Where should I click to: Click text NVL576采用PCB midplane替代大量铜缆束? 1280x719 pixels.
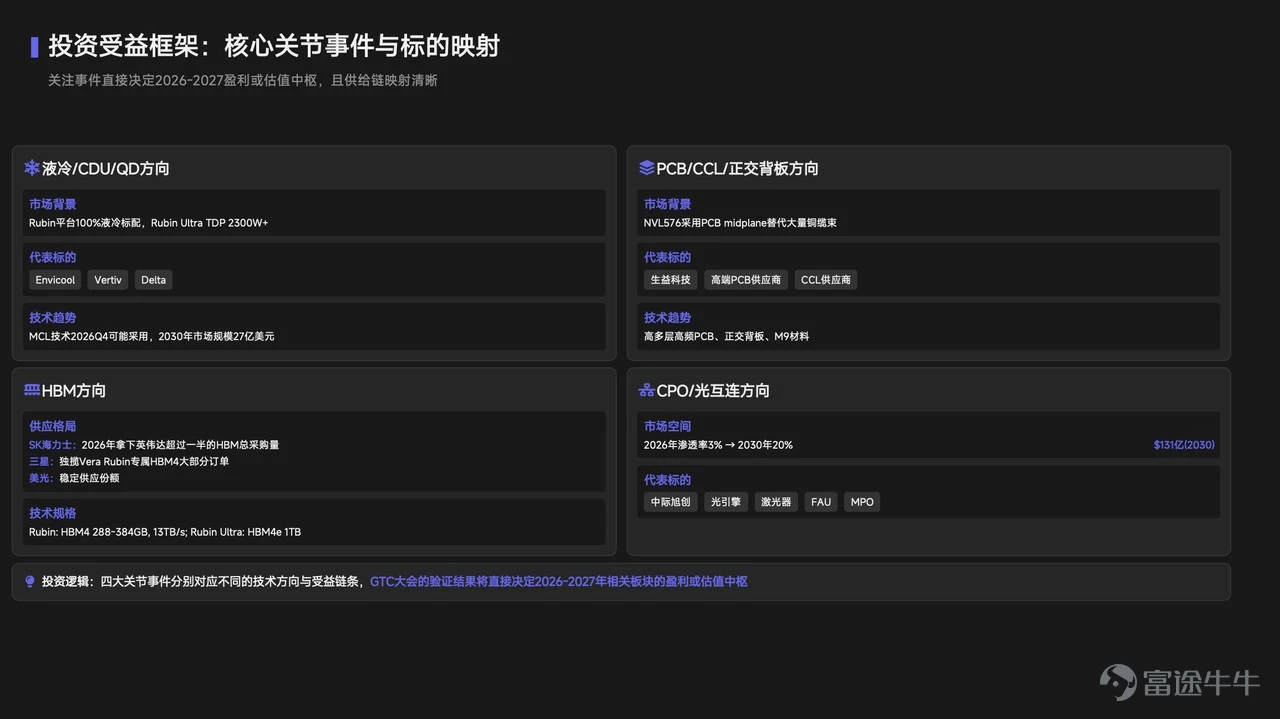pyautogui.click(x=740, y=223)
